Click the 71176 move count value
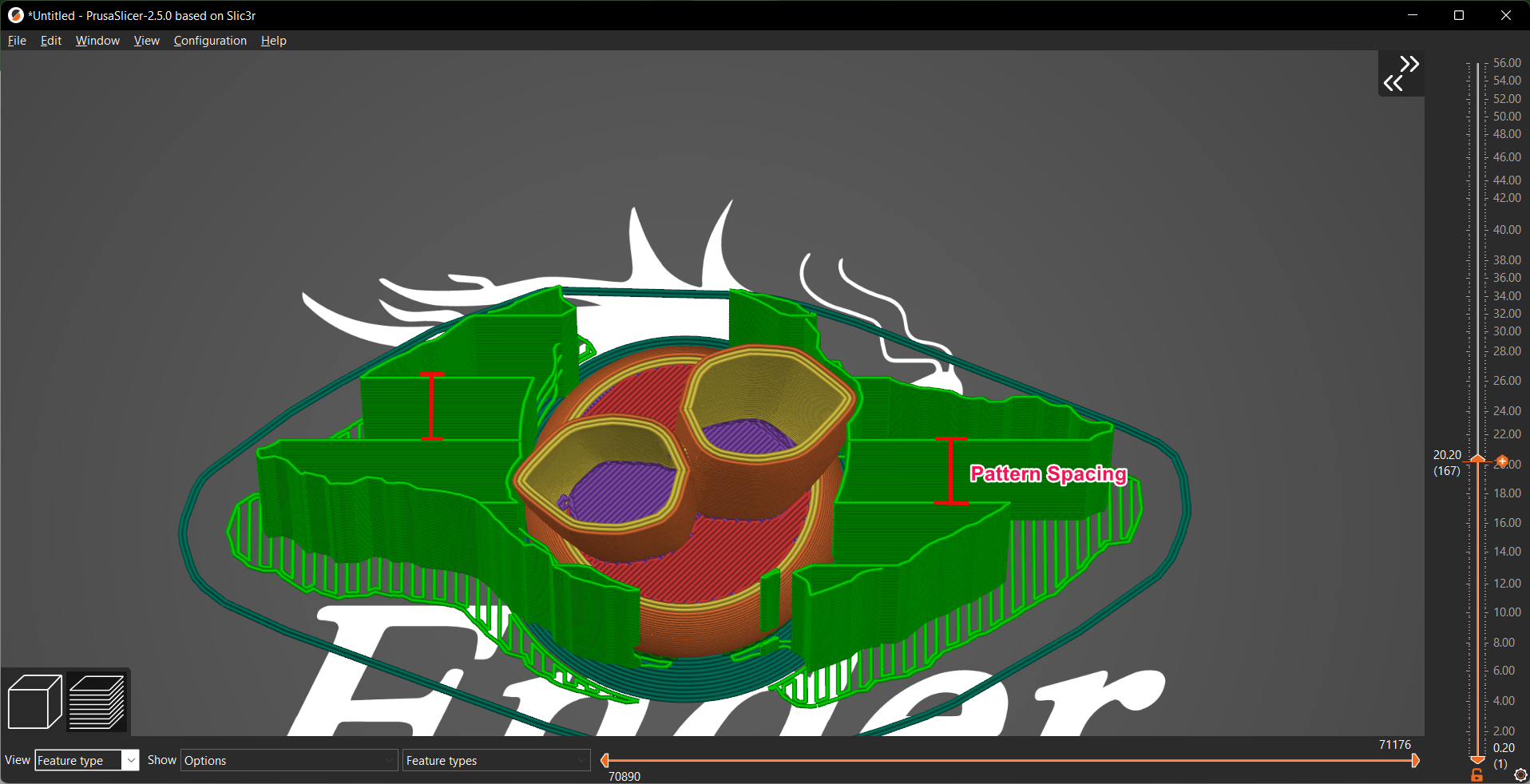 1395,744
